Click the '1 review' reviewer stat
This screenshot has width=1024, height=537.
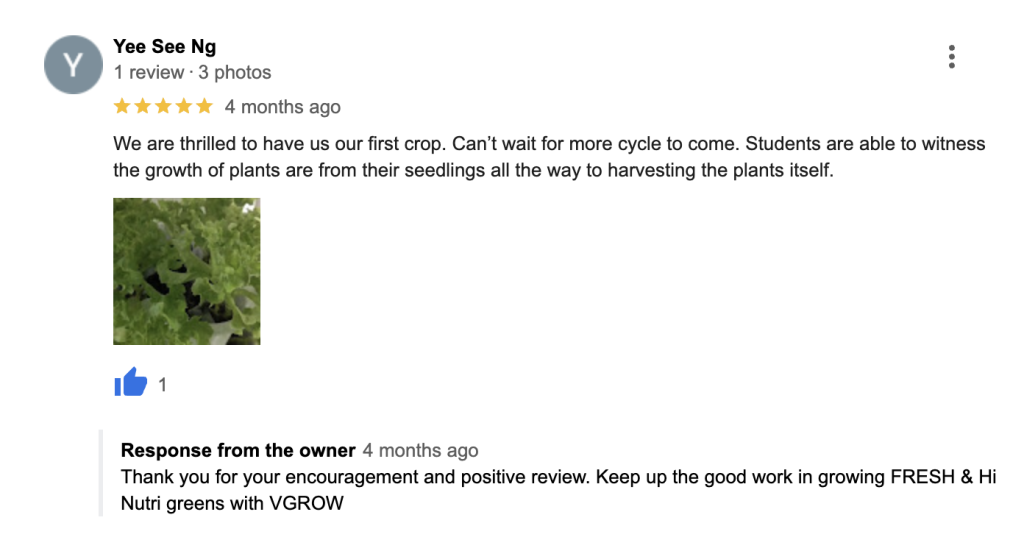point(148,72)
